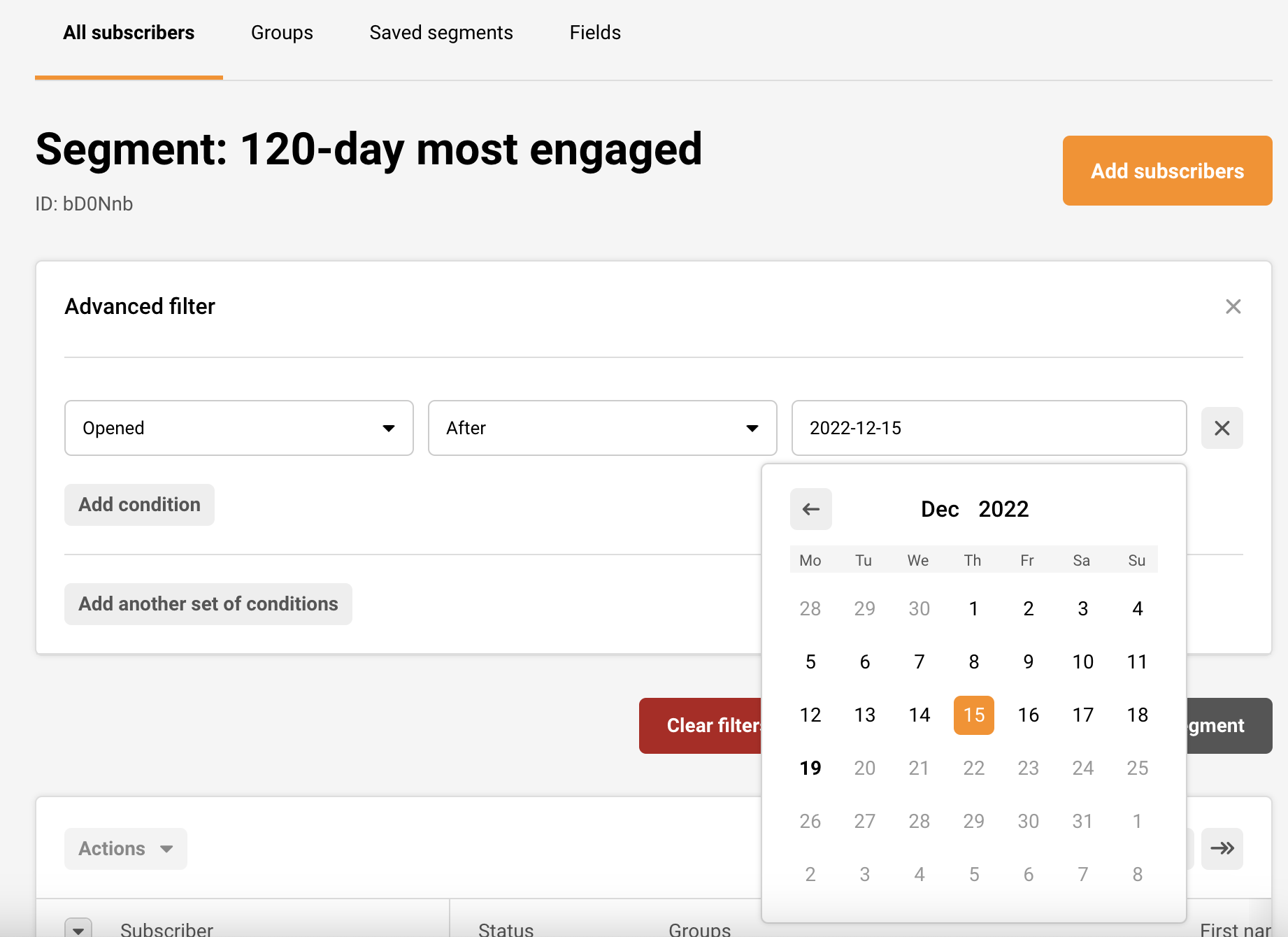
Task: Expand the After operator dropdown
Action: [x=602, y=428]
